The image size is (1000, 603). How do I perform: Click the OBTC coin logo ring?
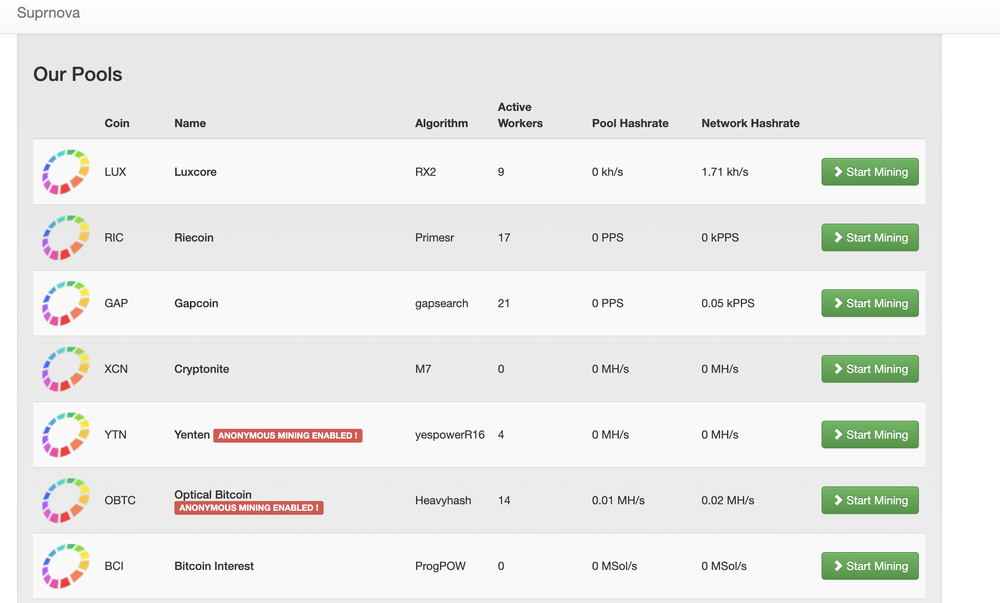tap(66, 500)
